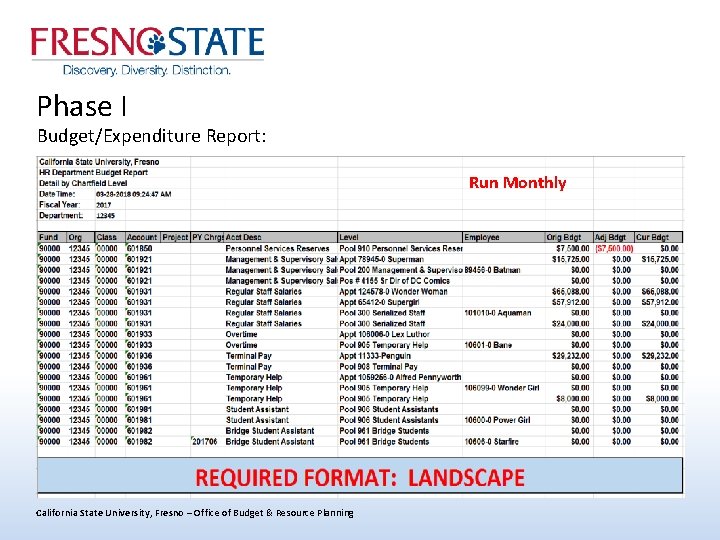Click the red "Run Monthly" label
This screenshot has height=540, width=720.
pos(518,183)
